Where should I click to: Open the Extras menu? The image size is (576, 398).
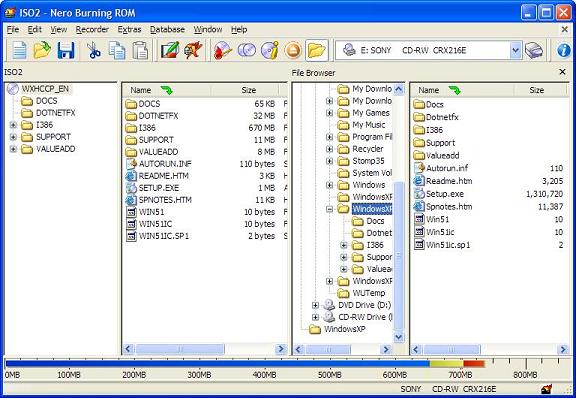(129, 29)
